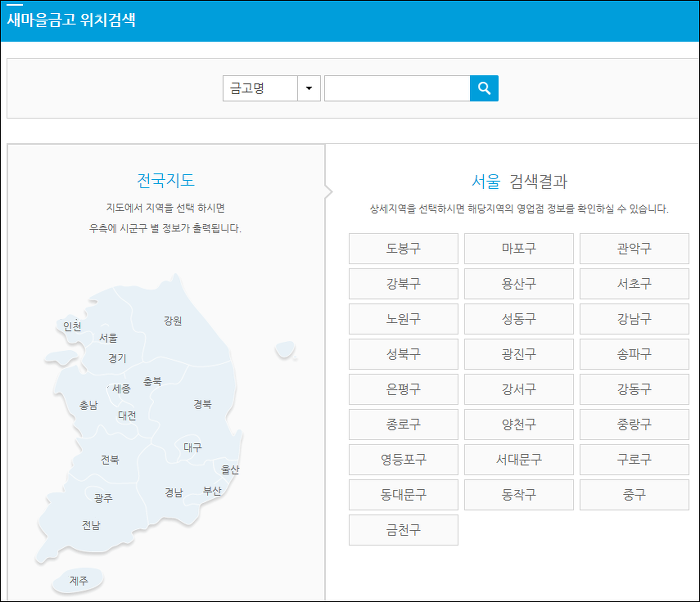Click 충북 on the Korea map

(x=152, y=381)
